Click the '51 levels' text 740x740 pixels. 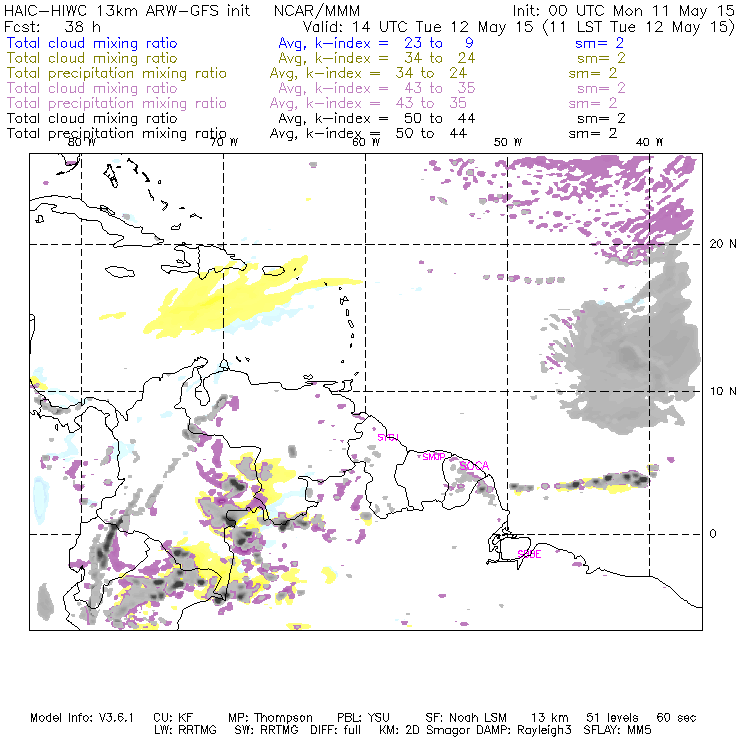pos(612,718)
